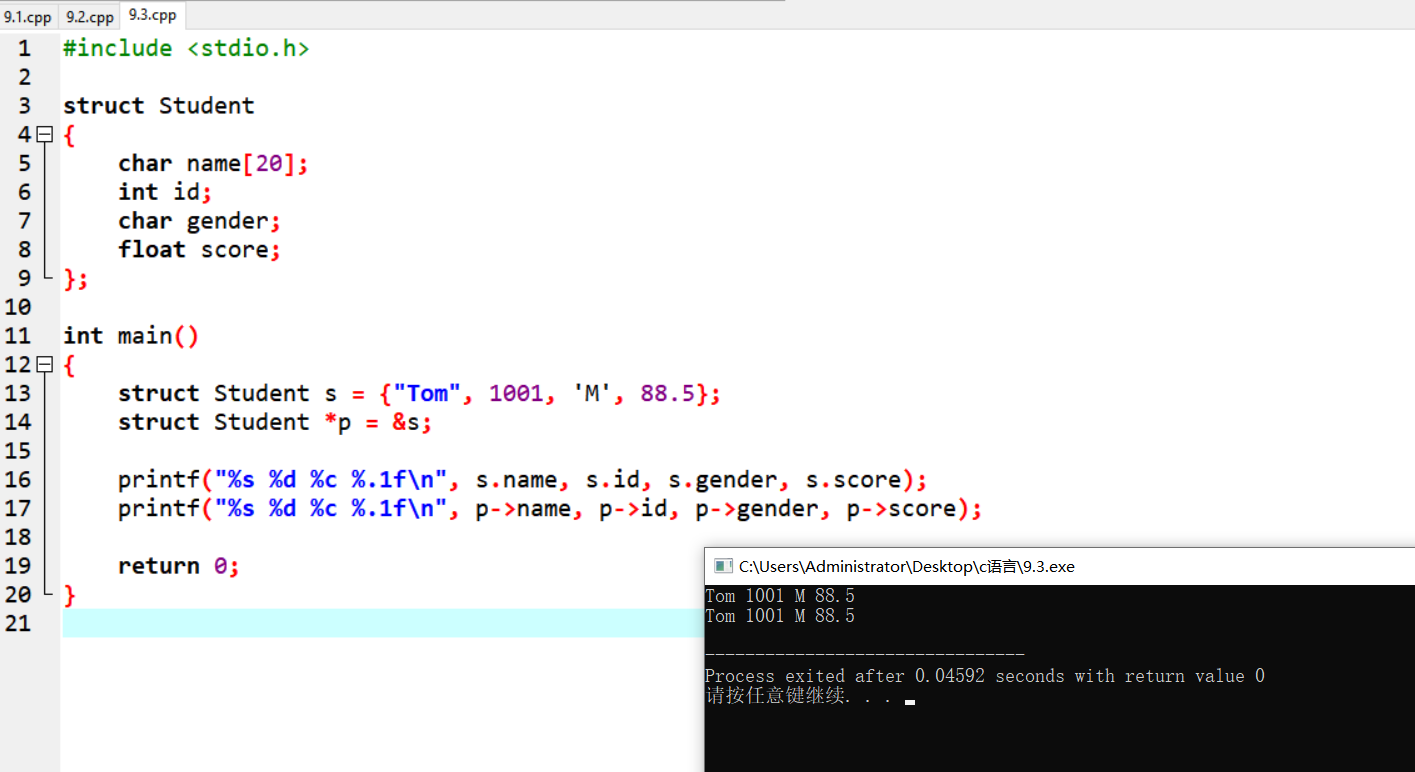The image size is (1415, 772).
Task: Click the console window icon in title bar
Action: [723, 566]
